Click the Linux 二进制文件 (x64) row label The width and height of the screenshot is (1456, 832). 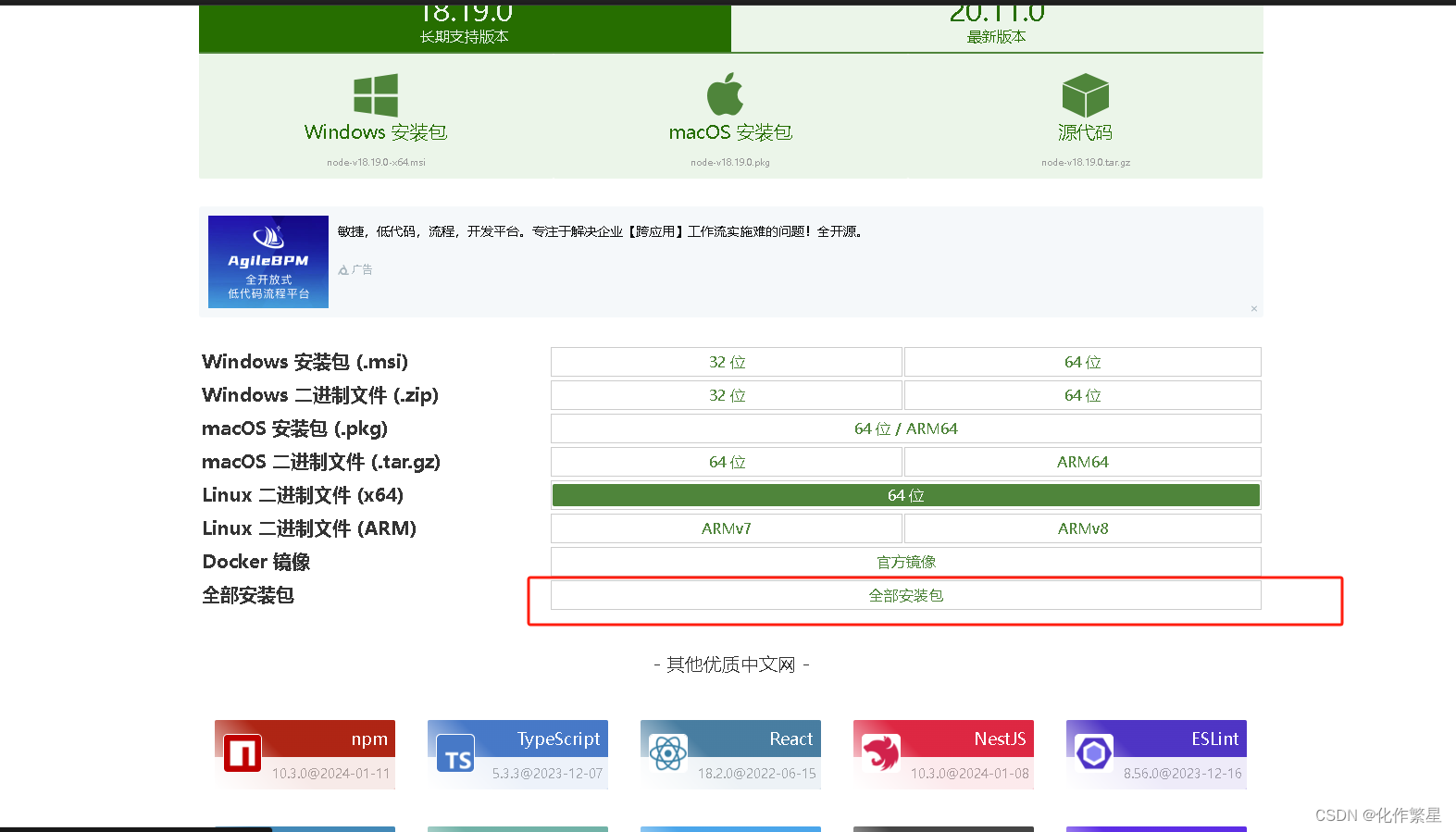303,495
